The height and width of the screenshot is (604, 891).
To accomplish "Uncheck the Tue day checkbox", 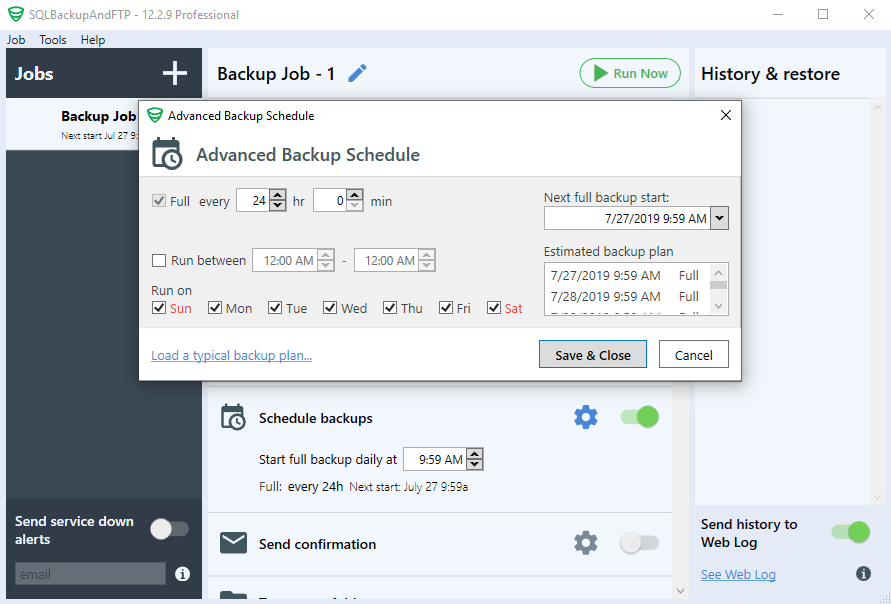I will [x=275, y=308].
